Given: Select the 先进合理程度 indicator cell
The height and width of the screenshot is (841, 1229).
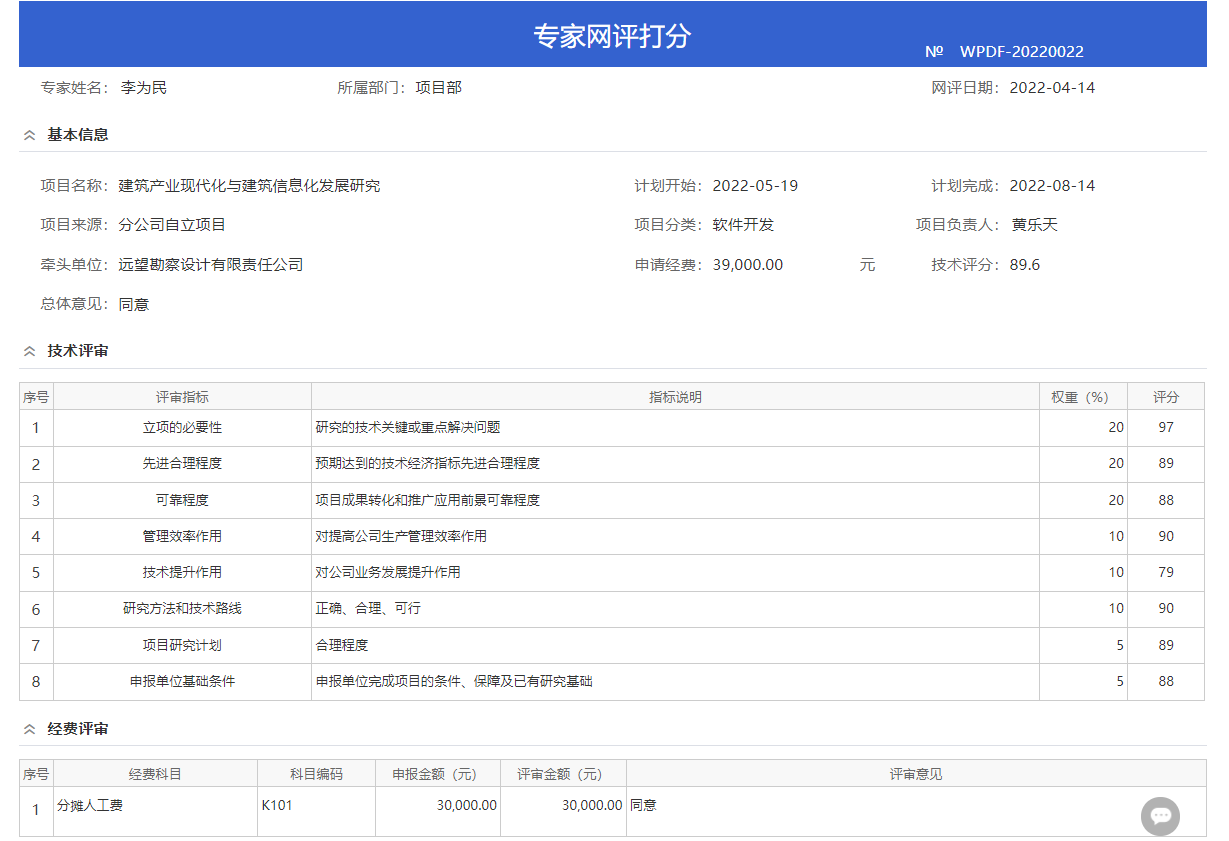Looking at the screenshot, I should coord(182,464).
